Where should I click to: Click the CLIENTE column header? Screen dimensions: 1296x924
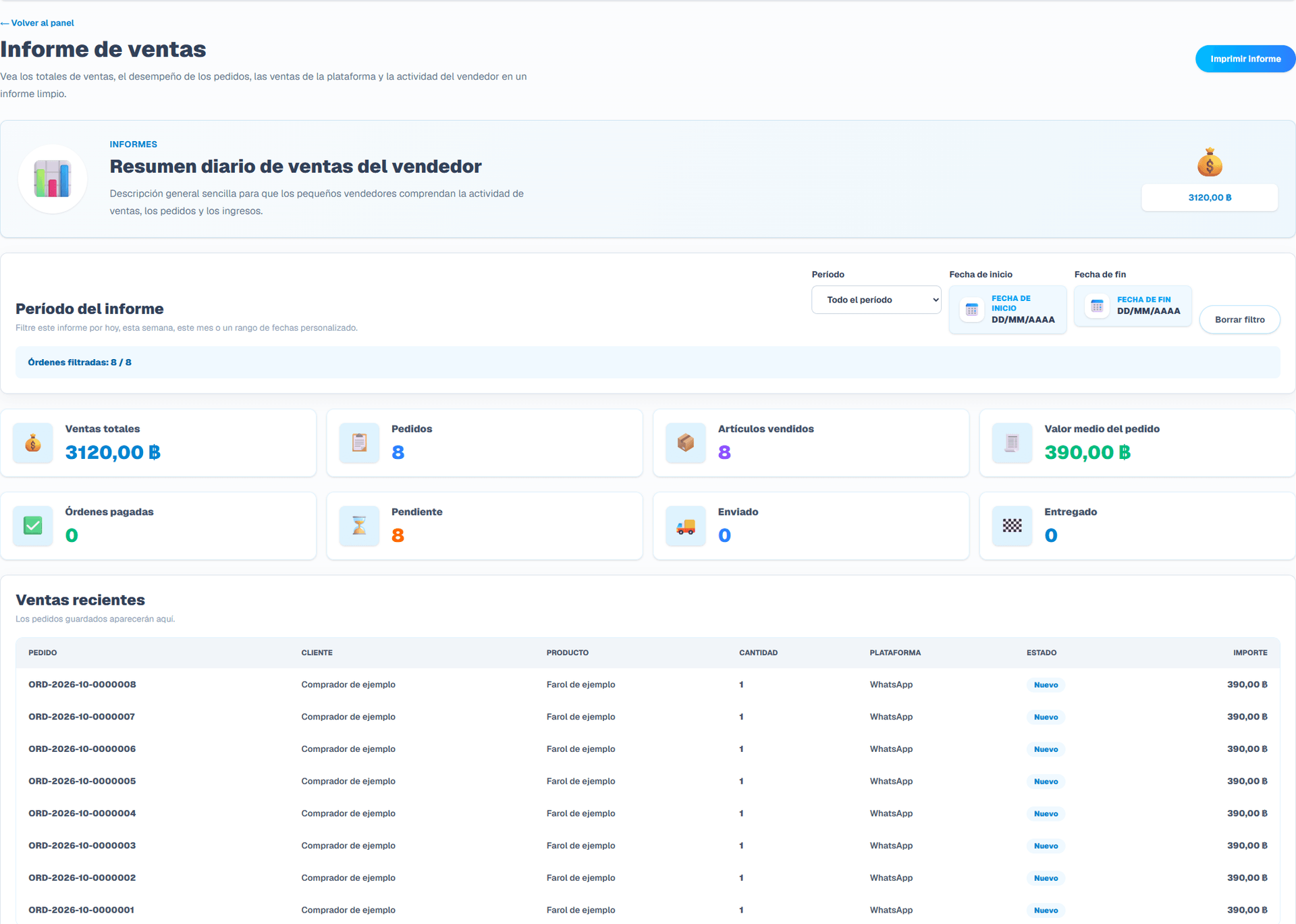(317, 653)
